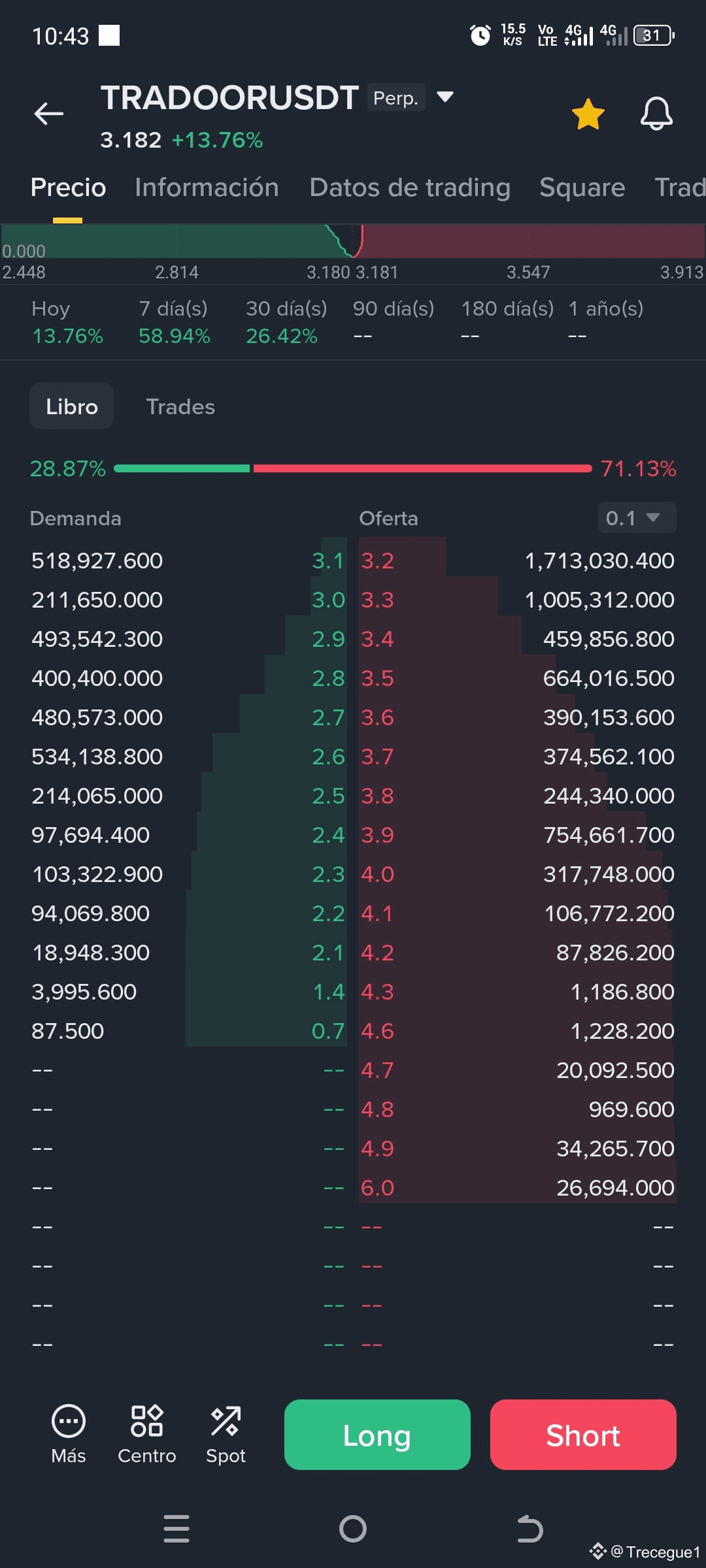Select ask price 3.5

[377, 678]
